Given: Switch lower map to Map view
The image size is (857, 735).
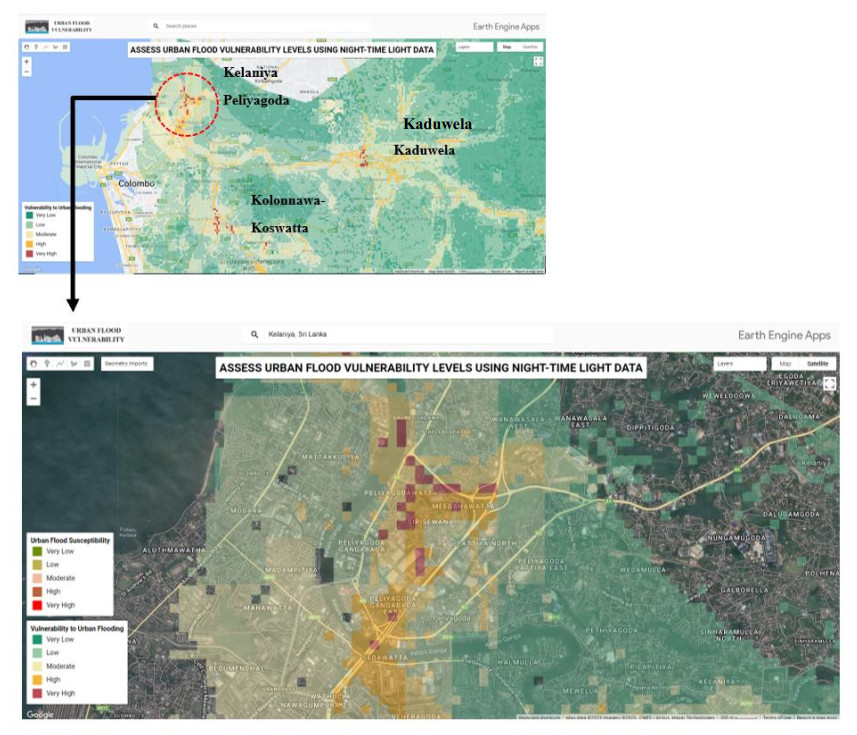Looking at the screenshot, I should tap(786, 364).
